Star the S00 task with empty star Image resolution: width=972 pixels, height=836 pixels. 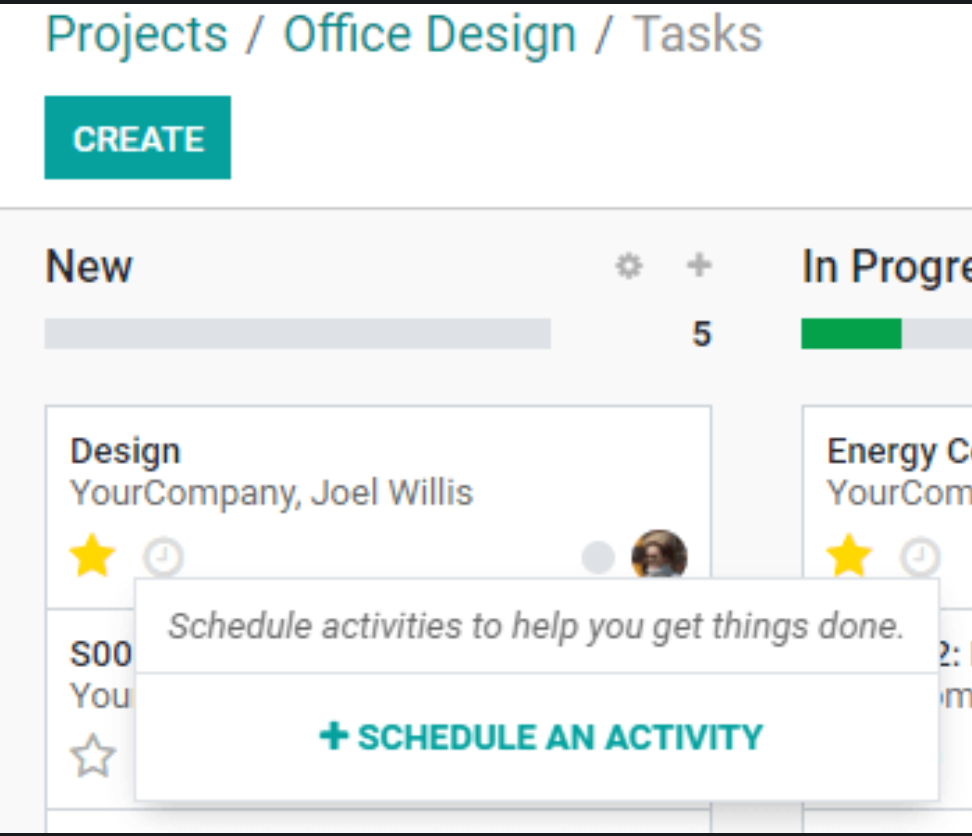coord(92,755)
